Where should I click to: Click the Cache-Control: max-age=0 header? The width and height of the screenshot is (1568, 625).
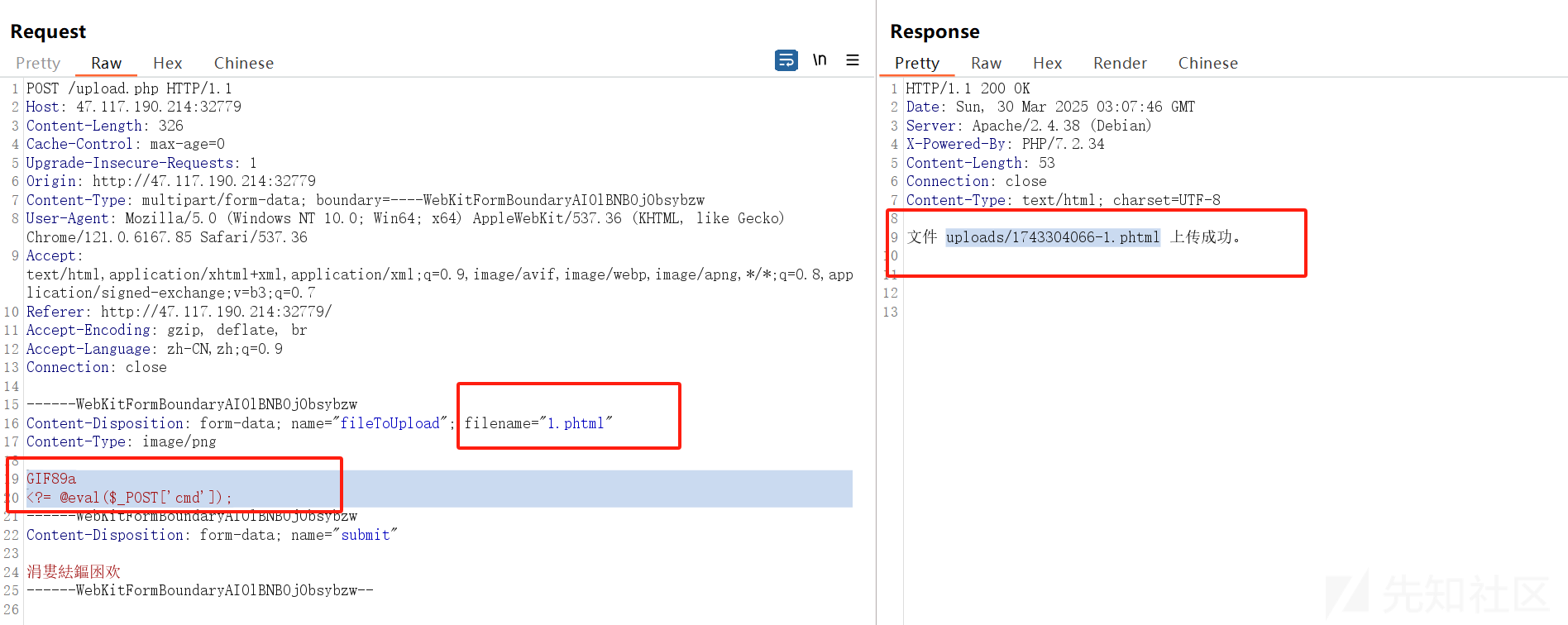126,144
